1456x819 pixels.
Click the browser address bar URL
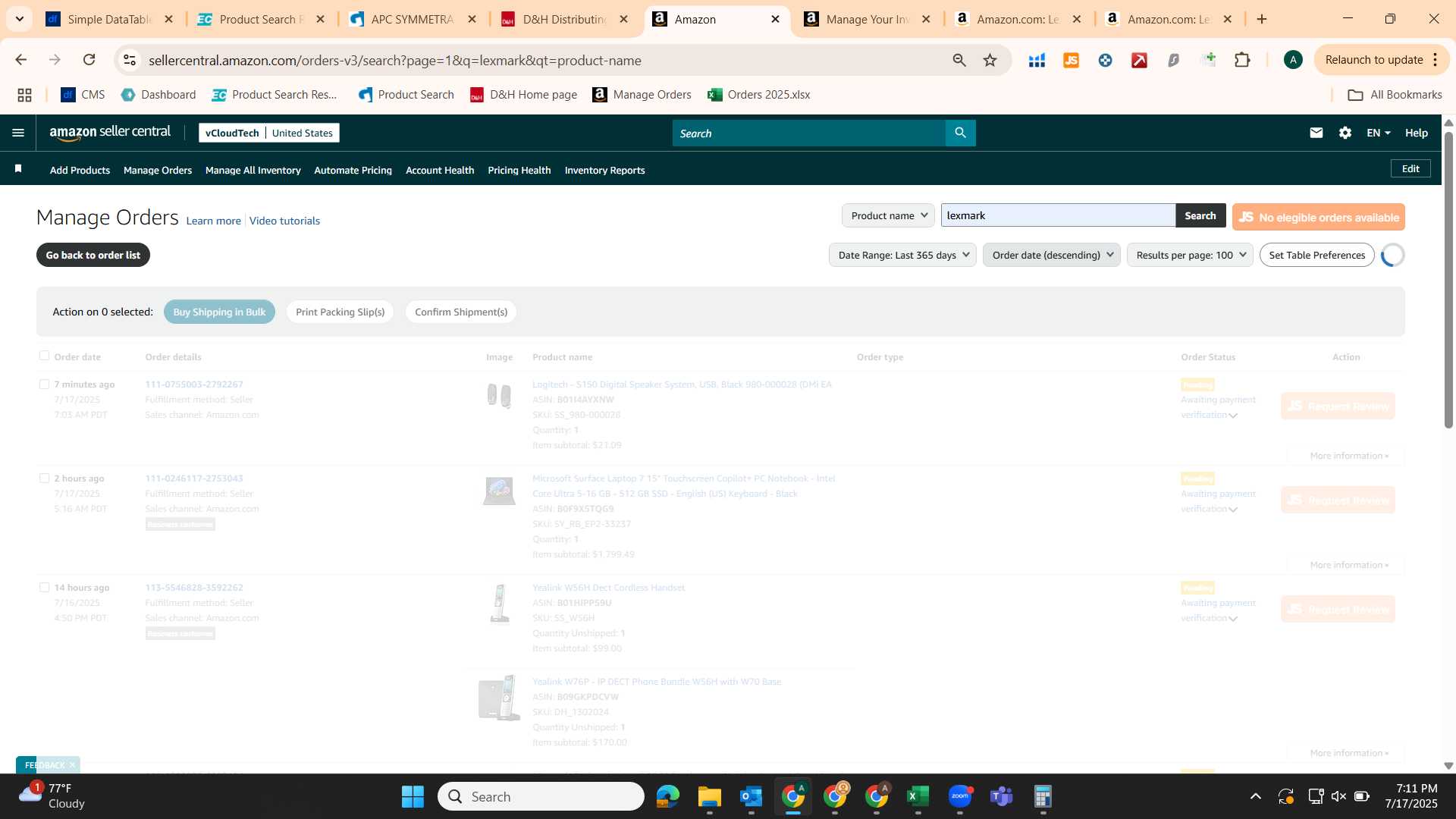[x=394, y=60]
